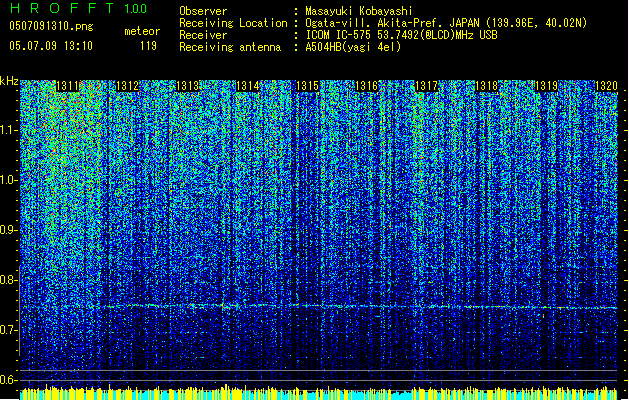The image size is (629, 400).
Task: Click the 1314 time marker
Action: pos(248,86)
